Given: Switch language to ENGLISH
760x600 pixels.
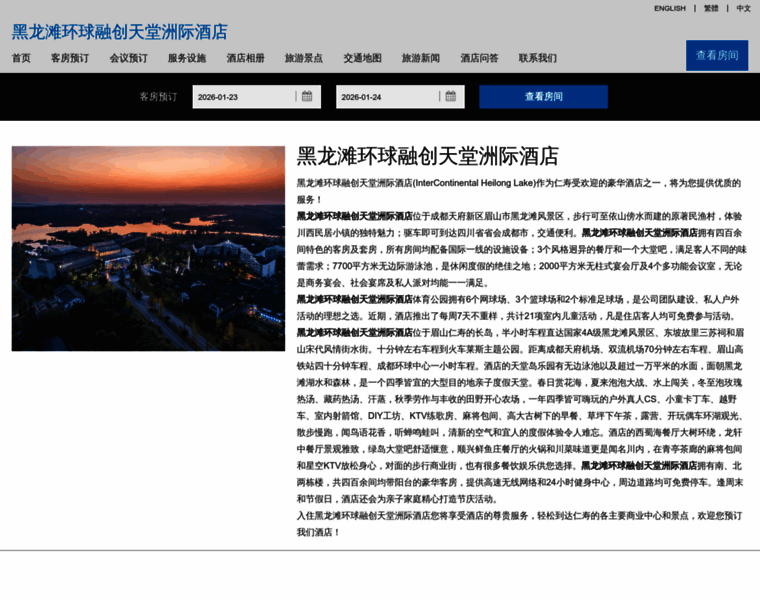Looking at the screenshot, I should tap(670, 8).
